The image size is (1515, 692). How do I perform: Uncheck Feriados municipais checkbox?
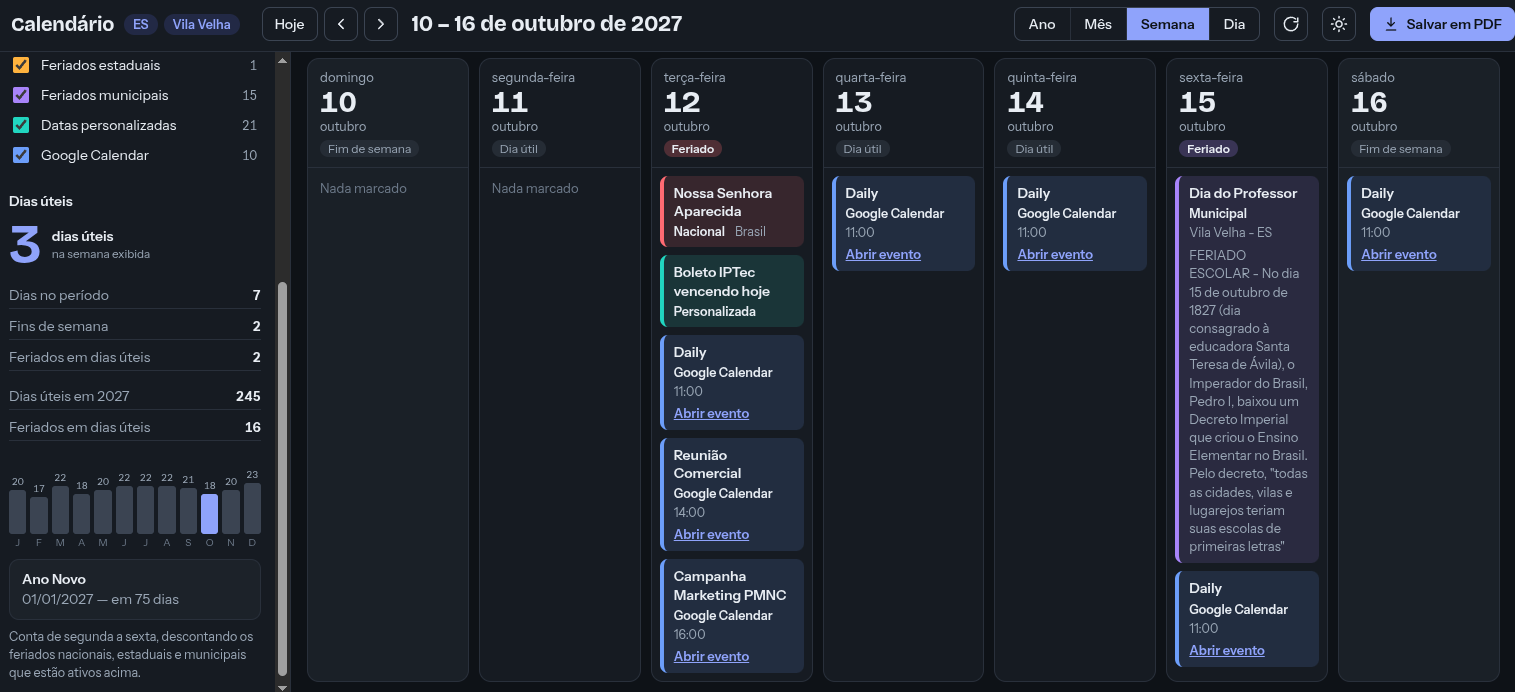point(21,95)
